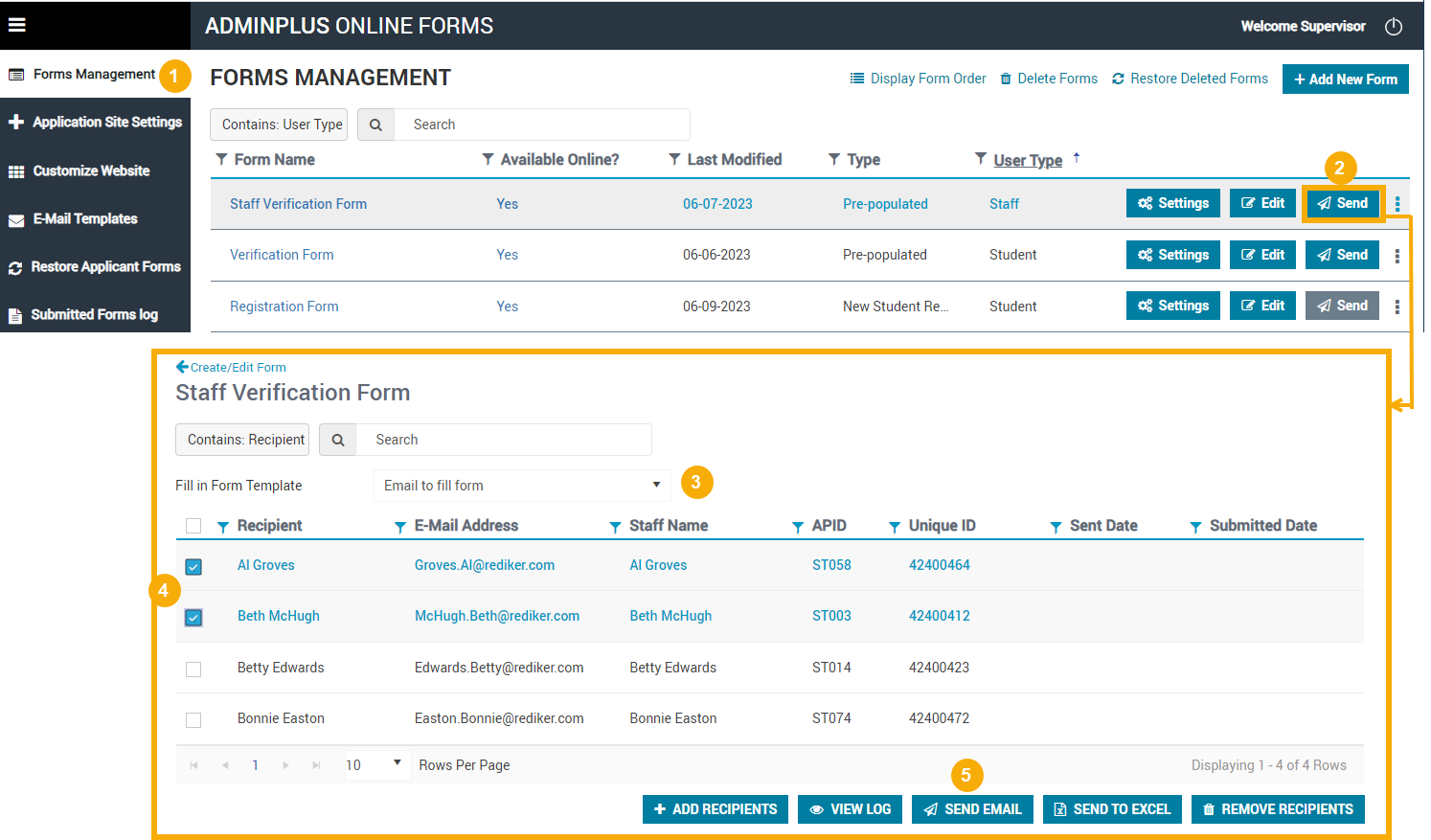Screen dimensions: 1431x840
Task: Click the Unique ID filter icon
Action: click(895, 527)
